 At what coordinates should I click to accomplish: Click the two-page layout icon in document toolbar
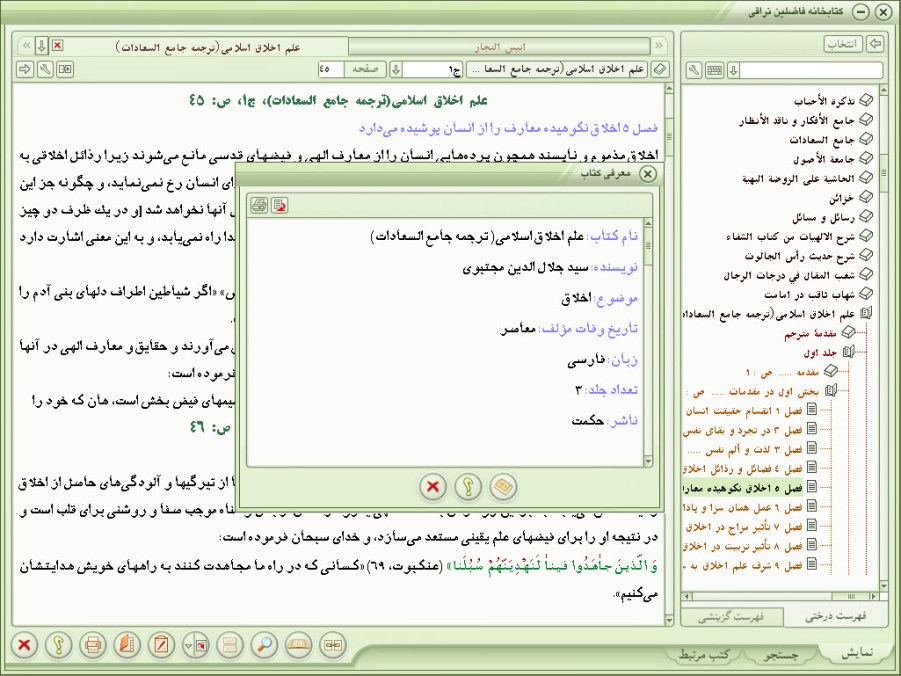pyautogui.click(x=65, y=70)
